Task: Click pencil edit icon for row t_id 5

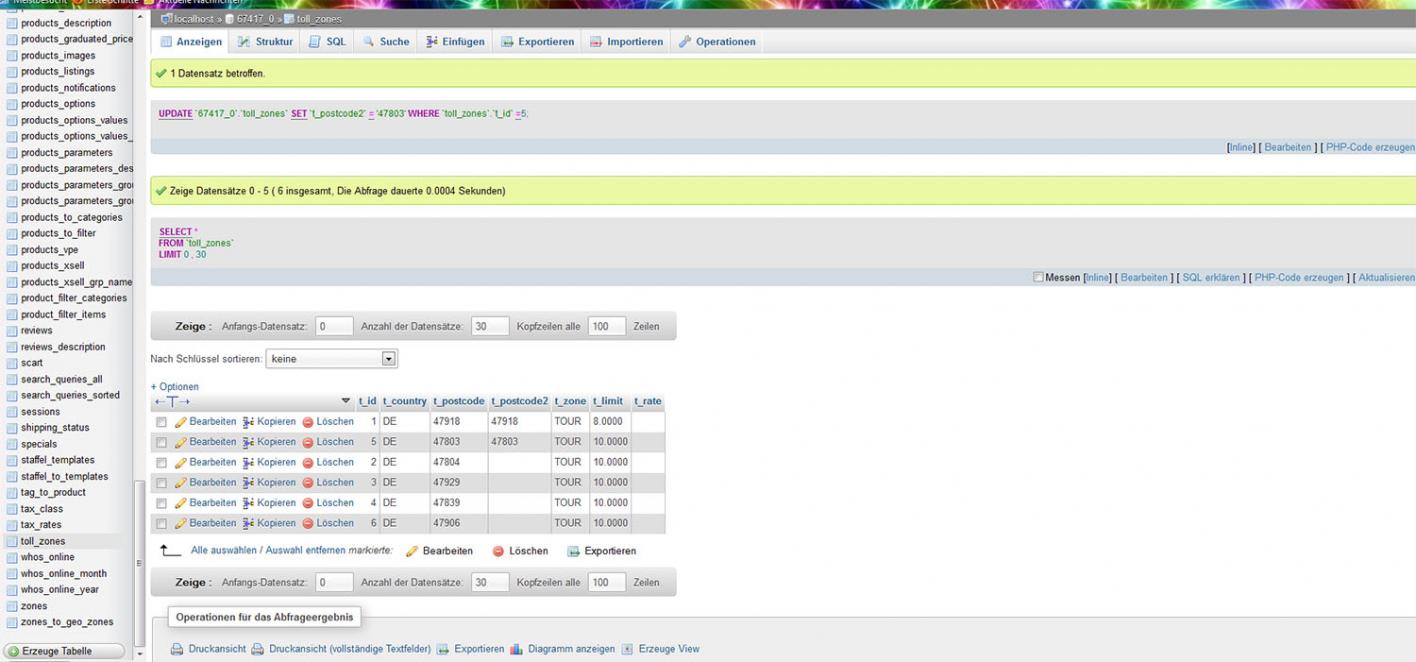Action: click(x=181, y=442)
